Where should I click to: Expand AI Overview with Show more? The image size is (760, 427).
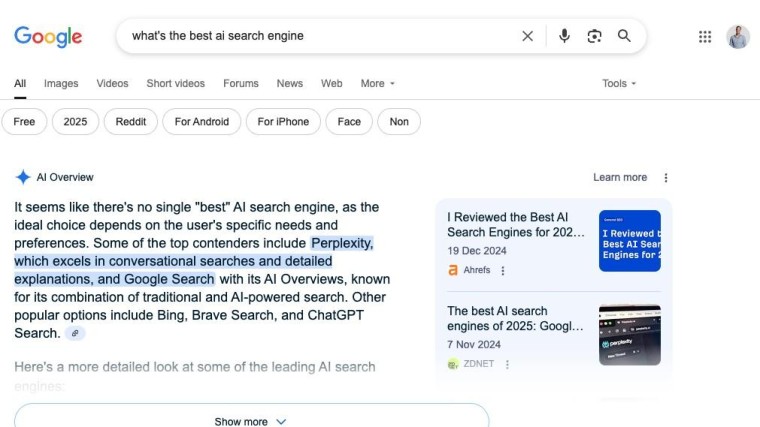[251, 421]
